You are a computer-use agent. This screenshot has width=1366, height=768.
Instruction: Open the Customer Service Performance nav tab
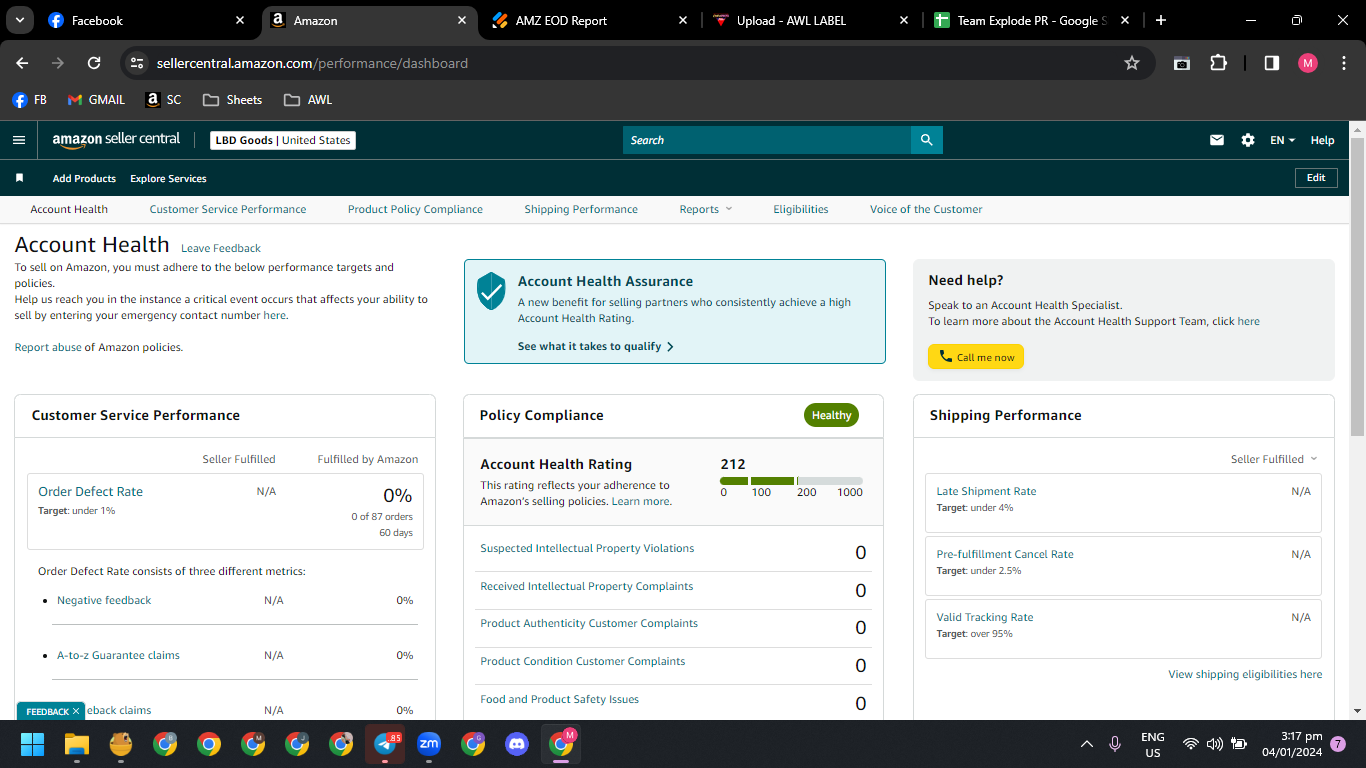coord(228,209)
